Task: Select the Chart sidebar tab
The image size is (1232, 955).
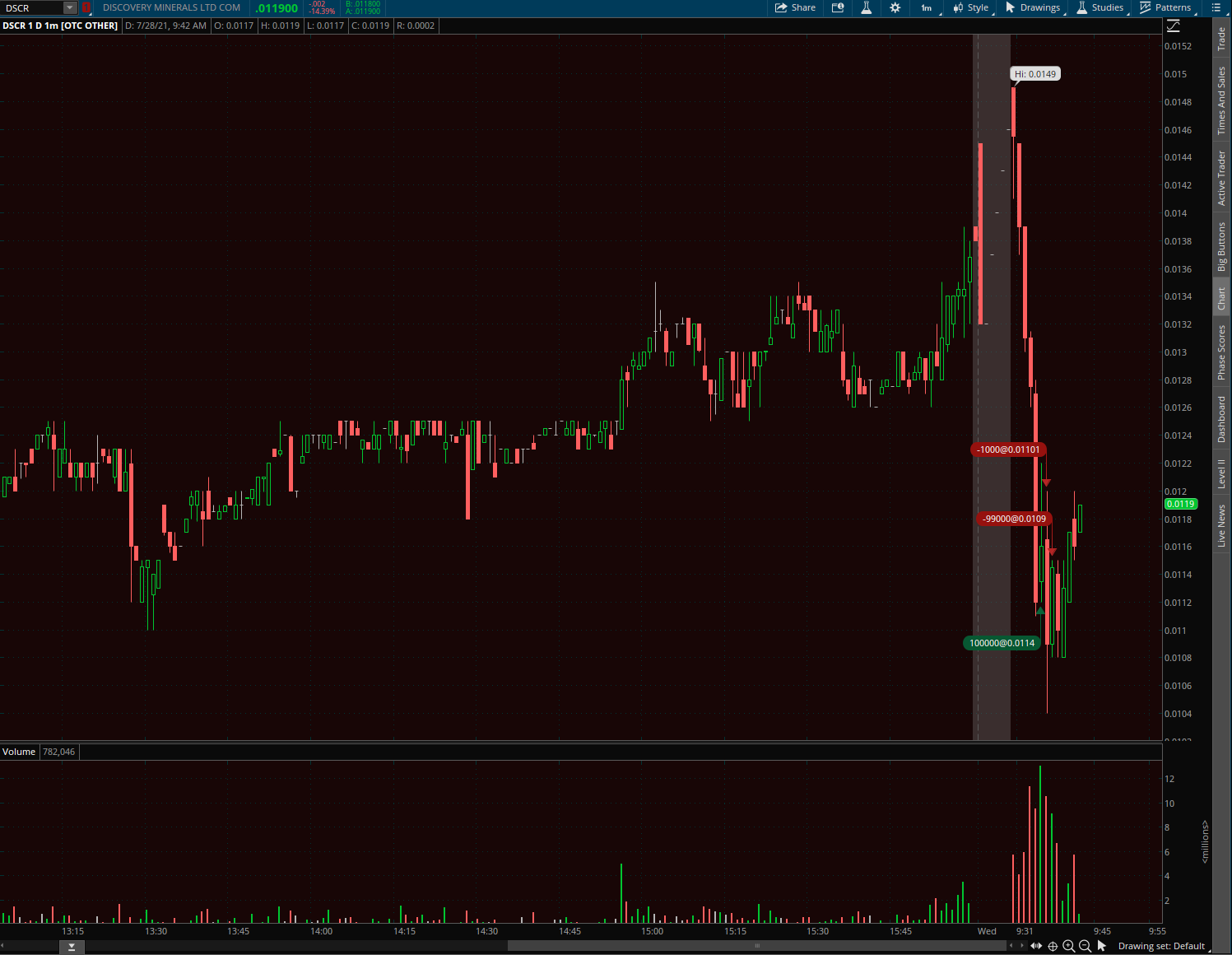Action: coord(1222,298)
